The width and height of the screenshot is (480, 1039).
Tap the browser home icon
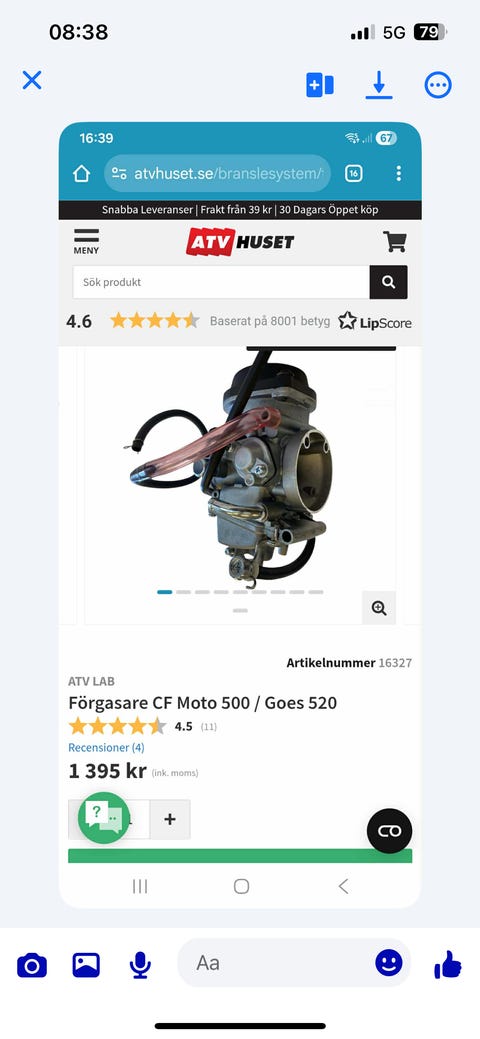[81, 174]
